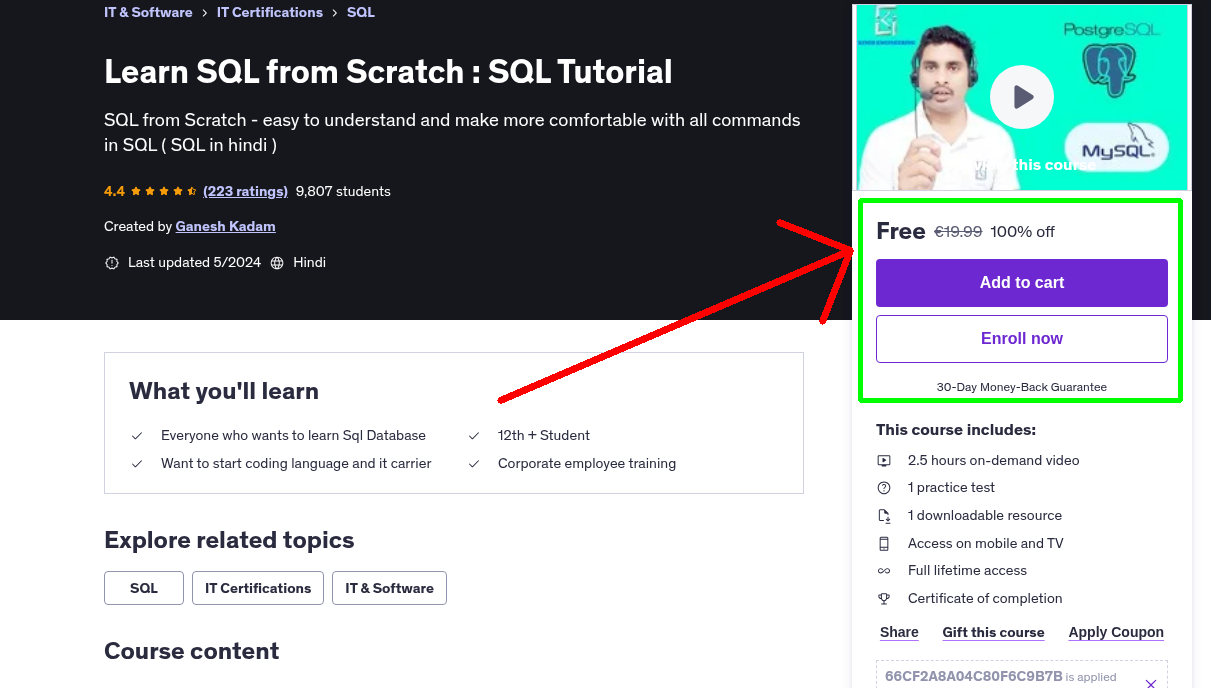Click the downloadable resource file icon
Screen dimensions: 1211x688
(x=884, y=515)
